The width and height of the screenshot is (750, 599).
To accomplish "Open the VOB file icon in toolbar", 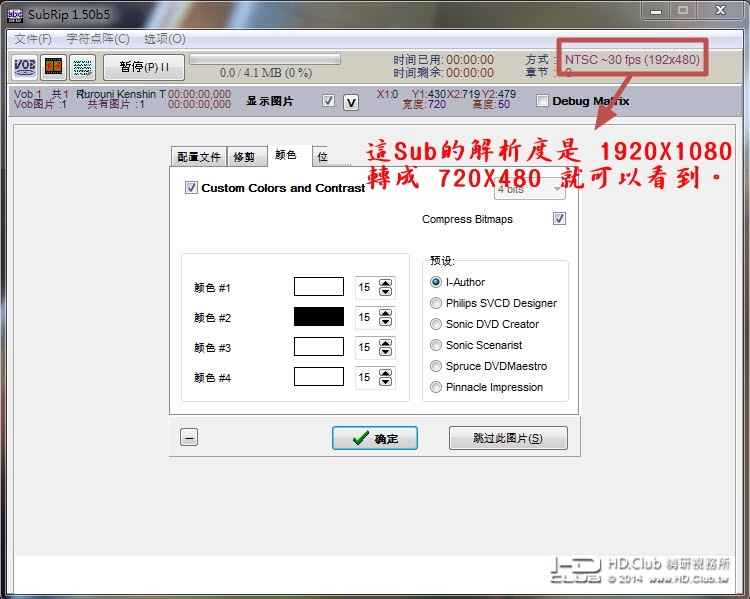I will [x=24, y=67].
